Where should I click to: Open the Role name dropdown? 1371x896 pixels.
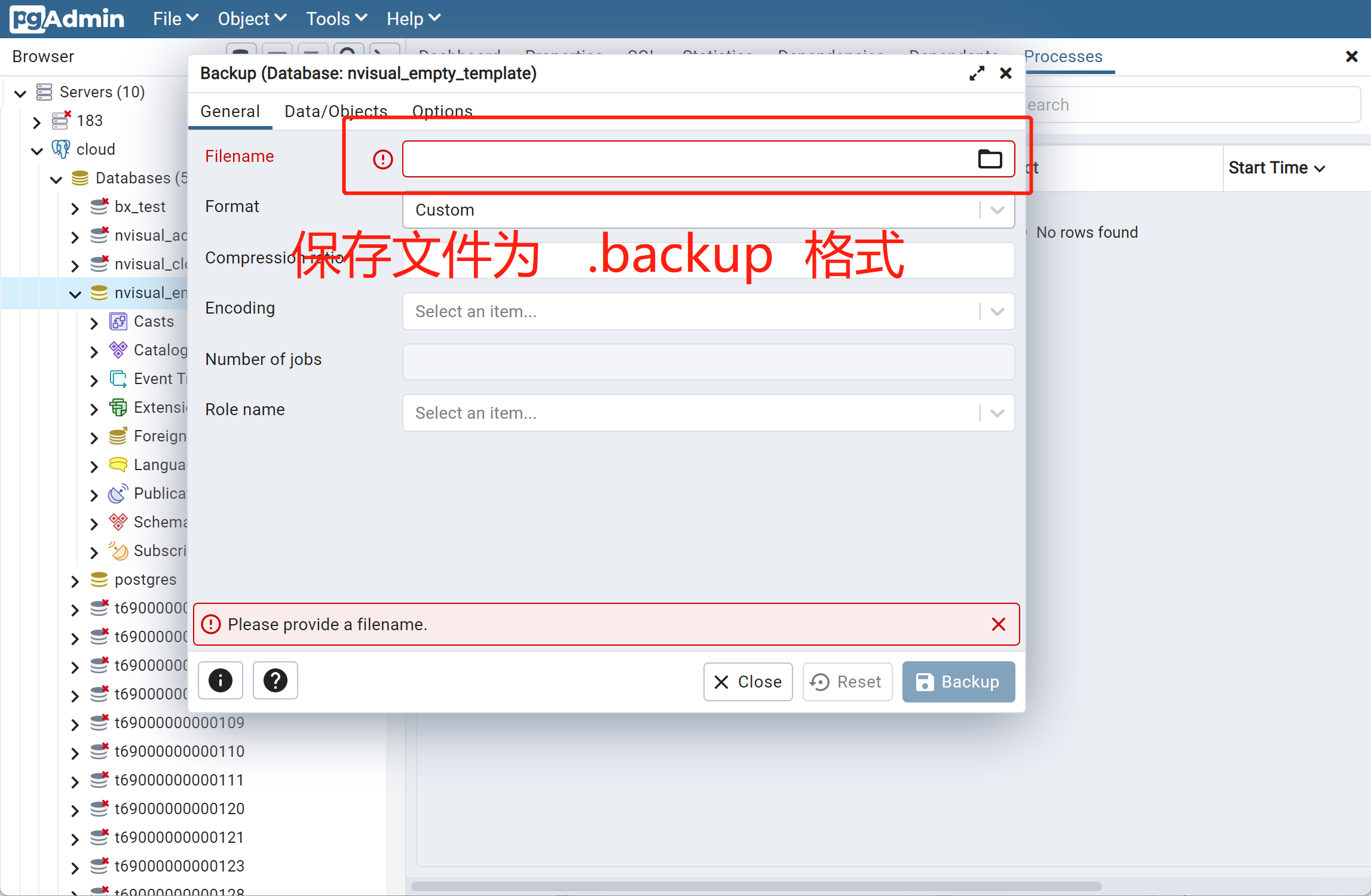pos(708,413)
